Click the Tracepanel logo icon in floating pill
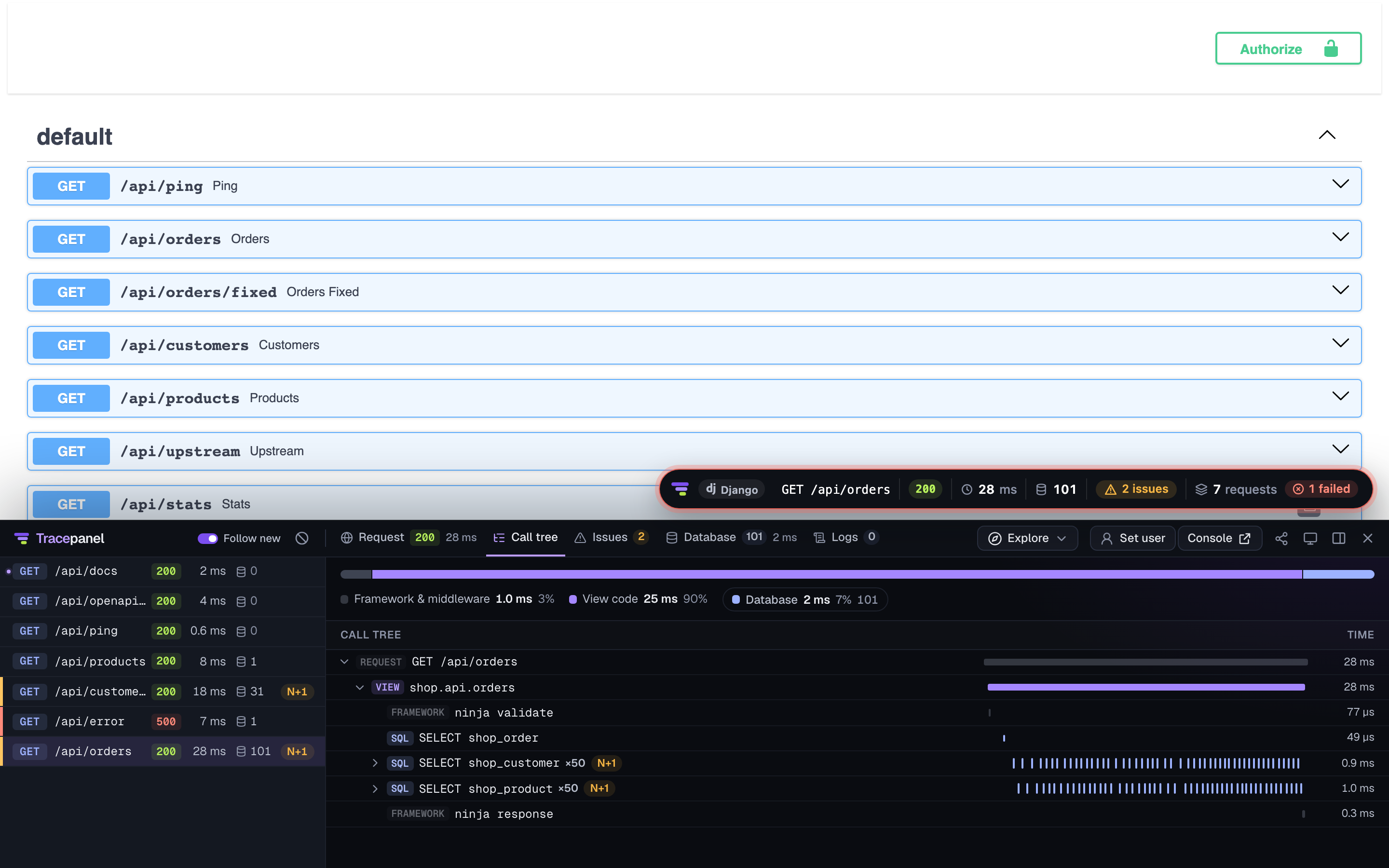 point(680,489)
